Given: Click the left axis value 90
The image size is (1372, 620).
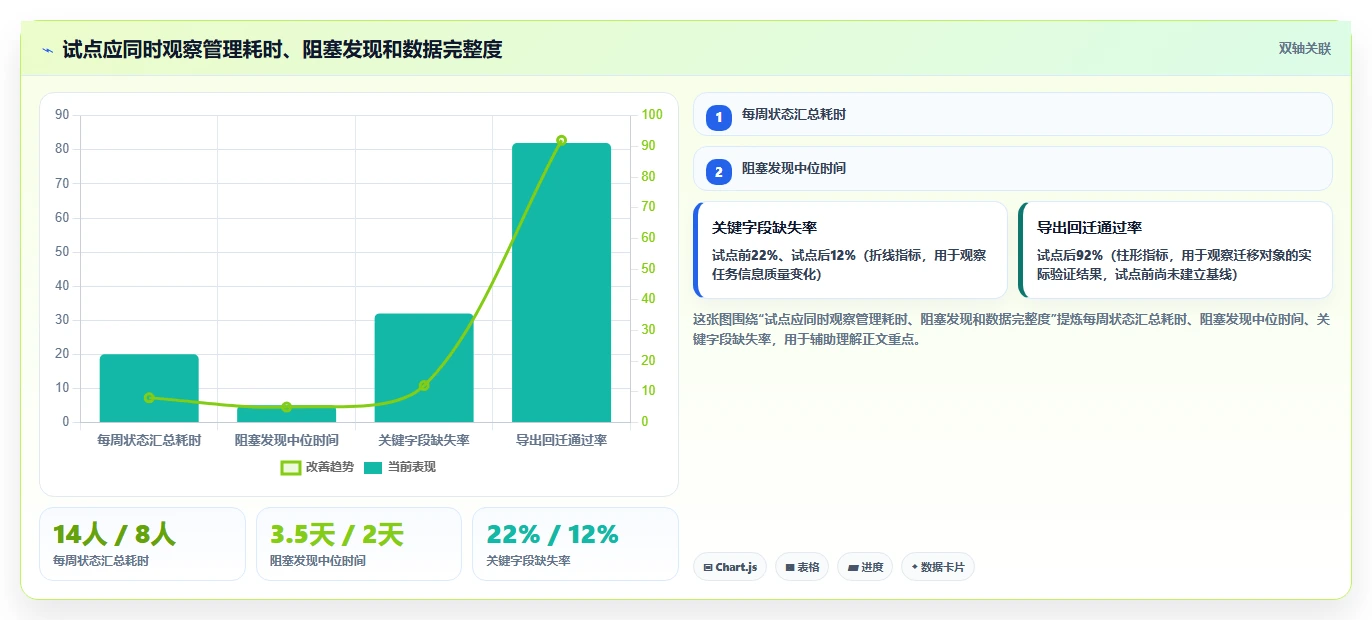Looking at the screenshot, I should tap(62, 115).
